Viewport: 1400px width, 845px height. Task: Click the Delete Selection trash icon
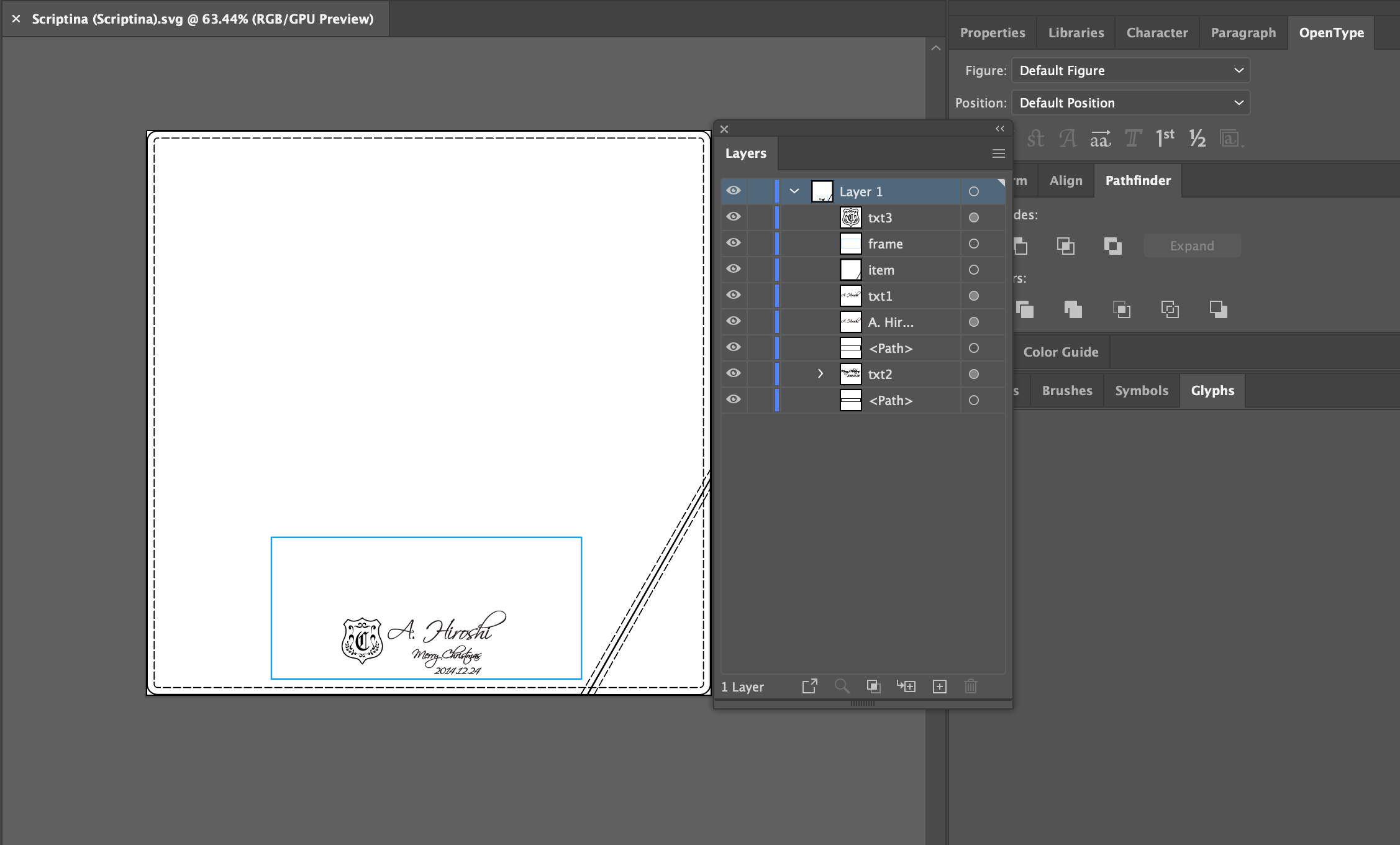coord(970,687)
